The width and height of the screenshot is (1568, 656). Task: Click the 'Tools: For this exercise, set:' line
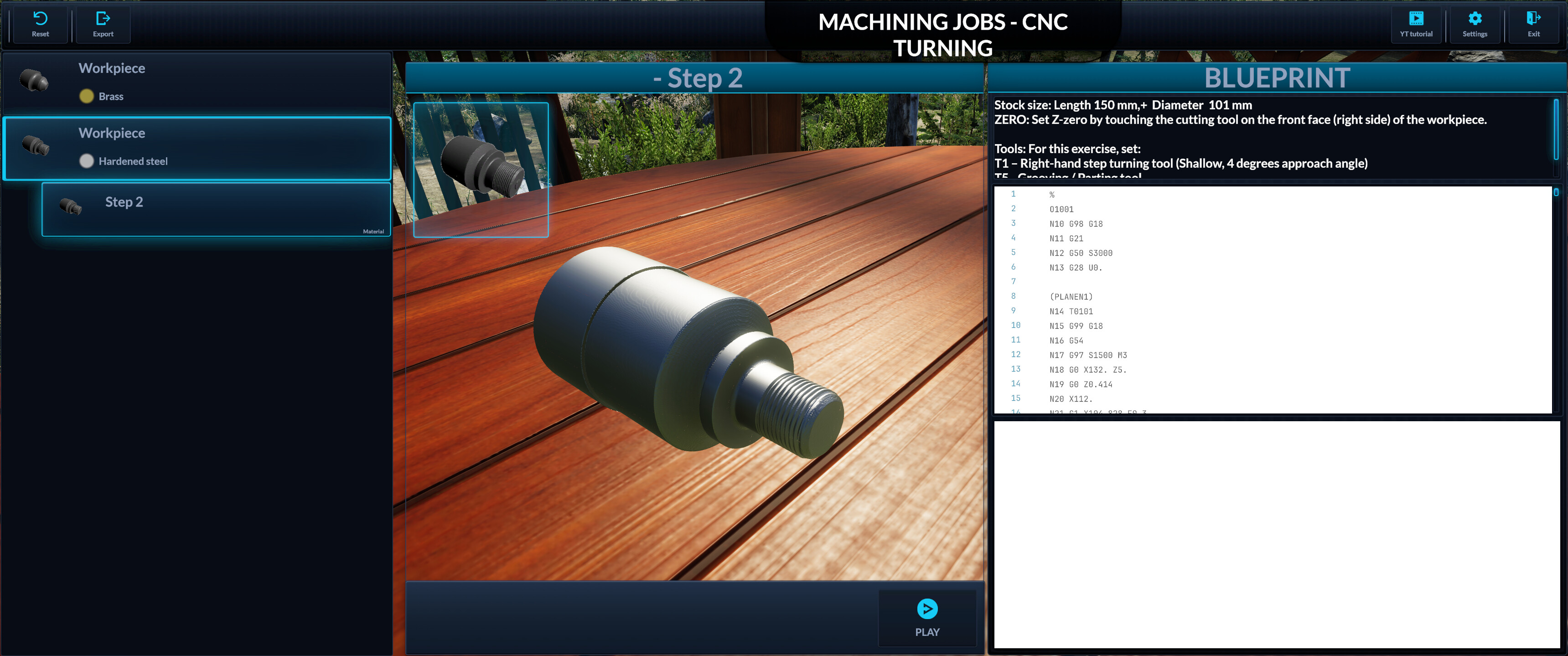coord(1067,149)
